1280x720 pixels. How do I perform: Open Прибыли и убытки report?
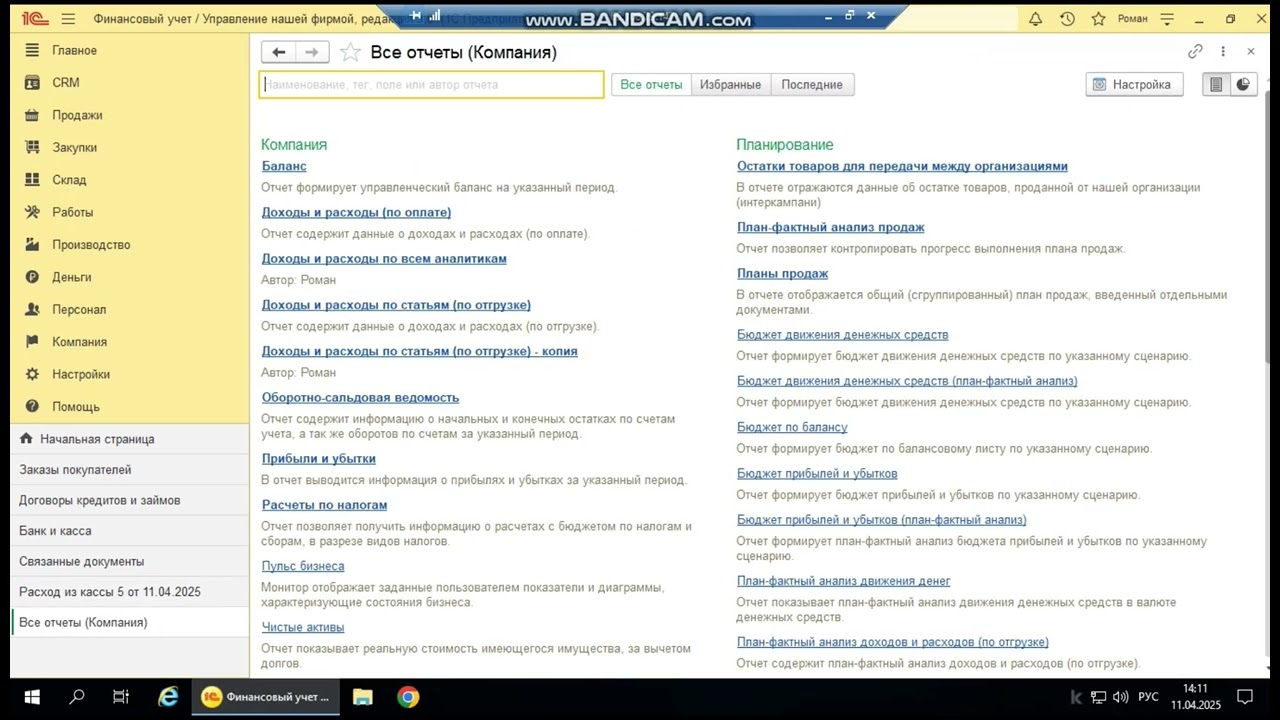tap(318, 458)
